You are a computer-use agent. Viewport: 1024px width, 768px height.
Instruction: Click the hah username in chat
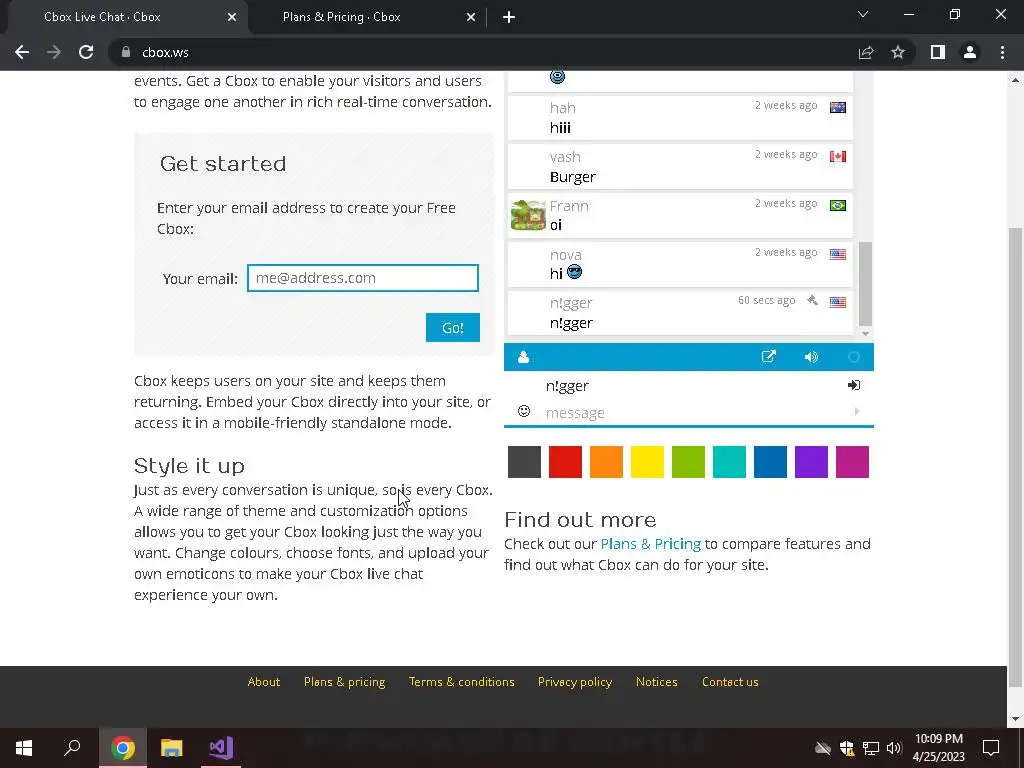(x=562, y=108)
